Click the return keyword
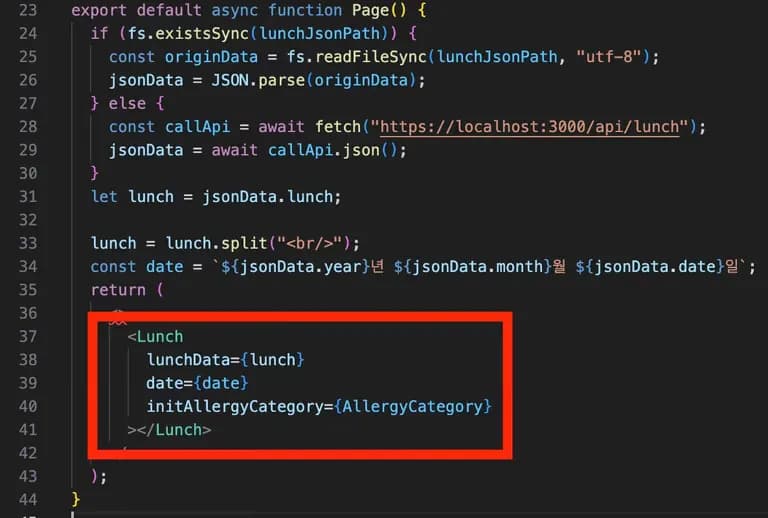768x518 pixels. tap(118, 290)
